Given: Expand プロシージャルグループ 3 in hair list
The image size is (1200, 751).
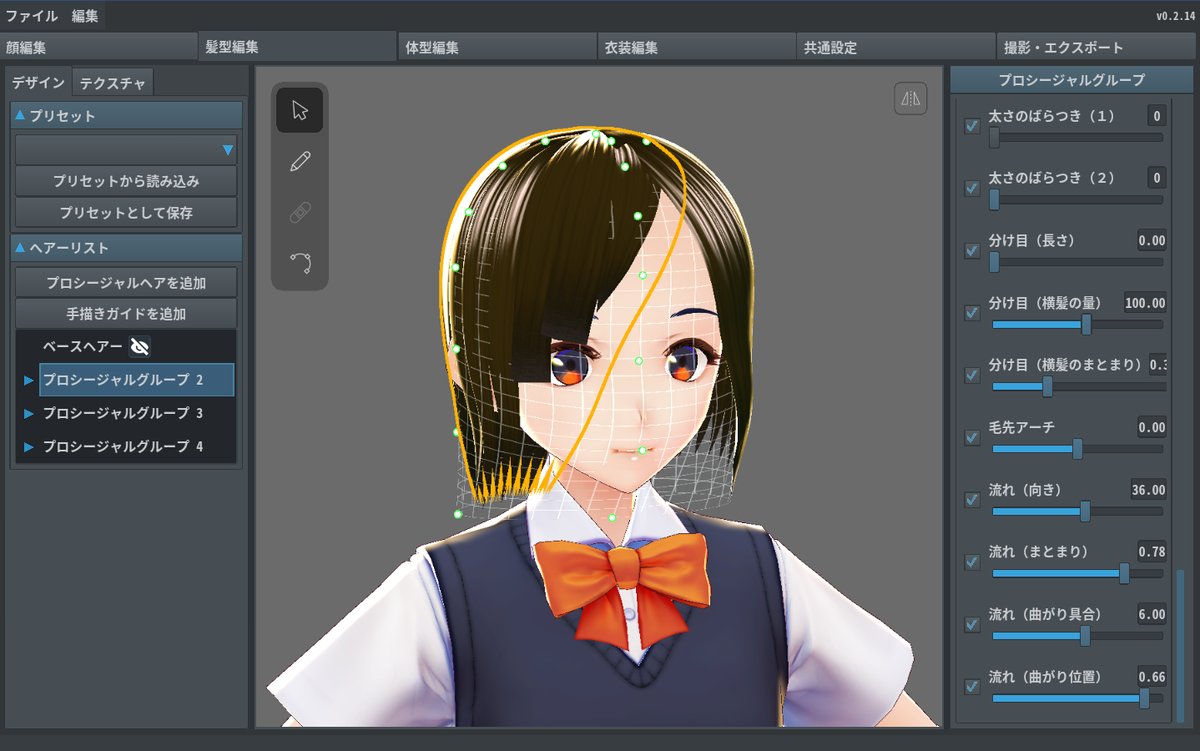Looking at the screenshot, I should coord(29,414).
